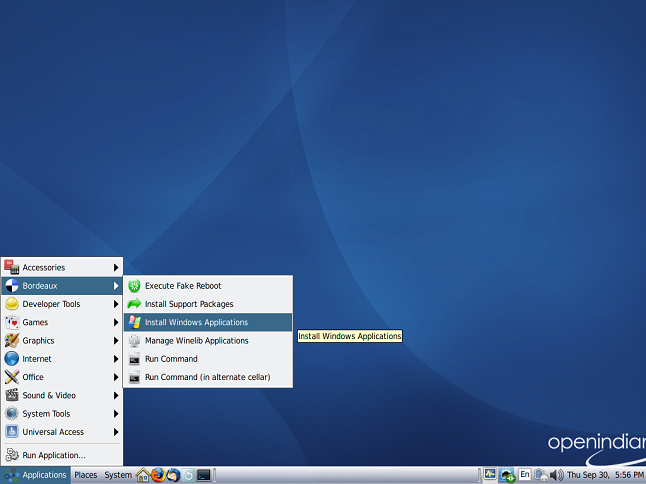Open the Terminal launcher in the panel
Image resolution: width=646 pixels, height=484 pixels.
pos(204,475)
